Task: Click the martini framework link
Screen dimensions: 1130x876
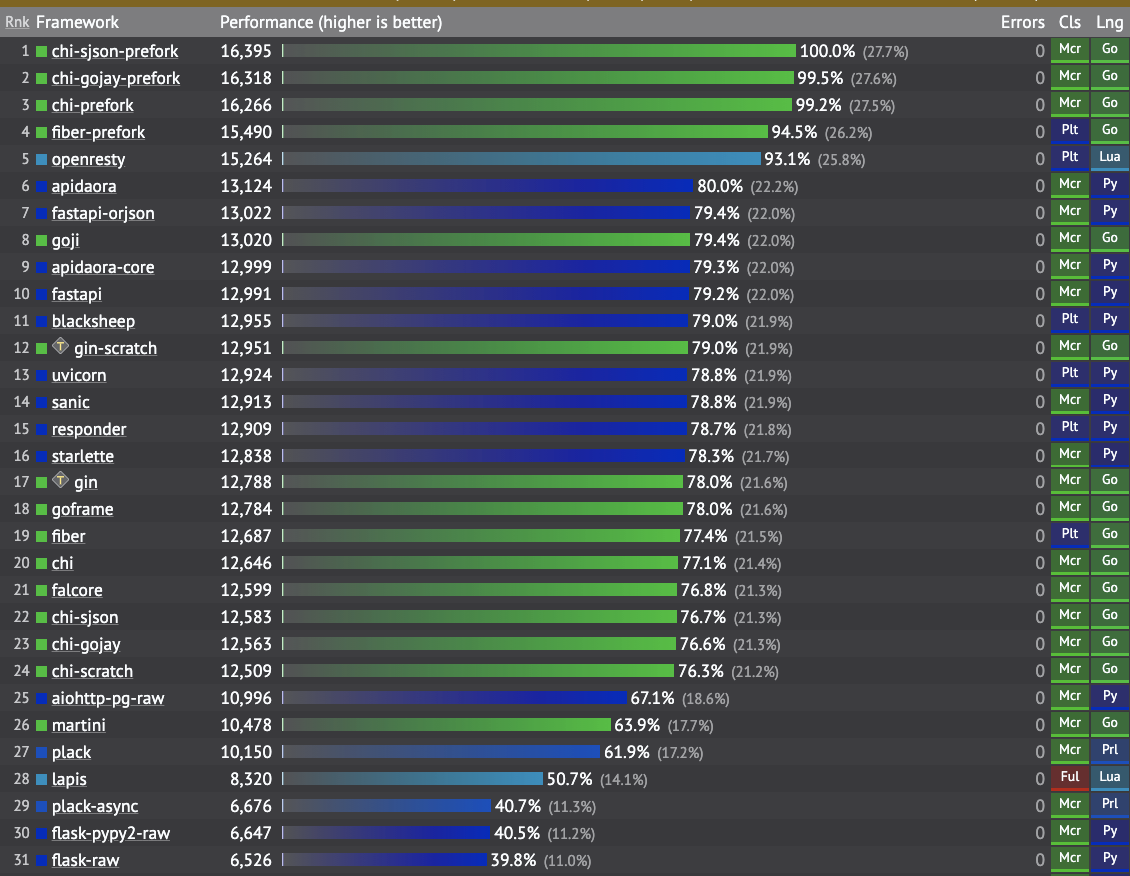Action: 78,725
